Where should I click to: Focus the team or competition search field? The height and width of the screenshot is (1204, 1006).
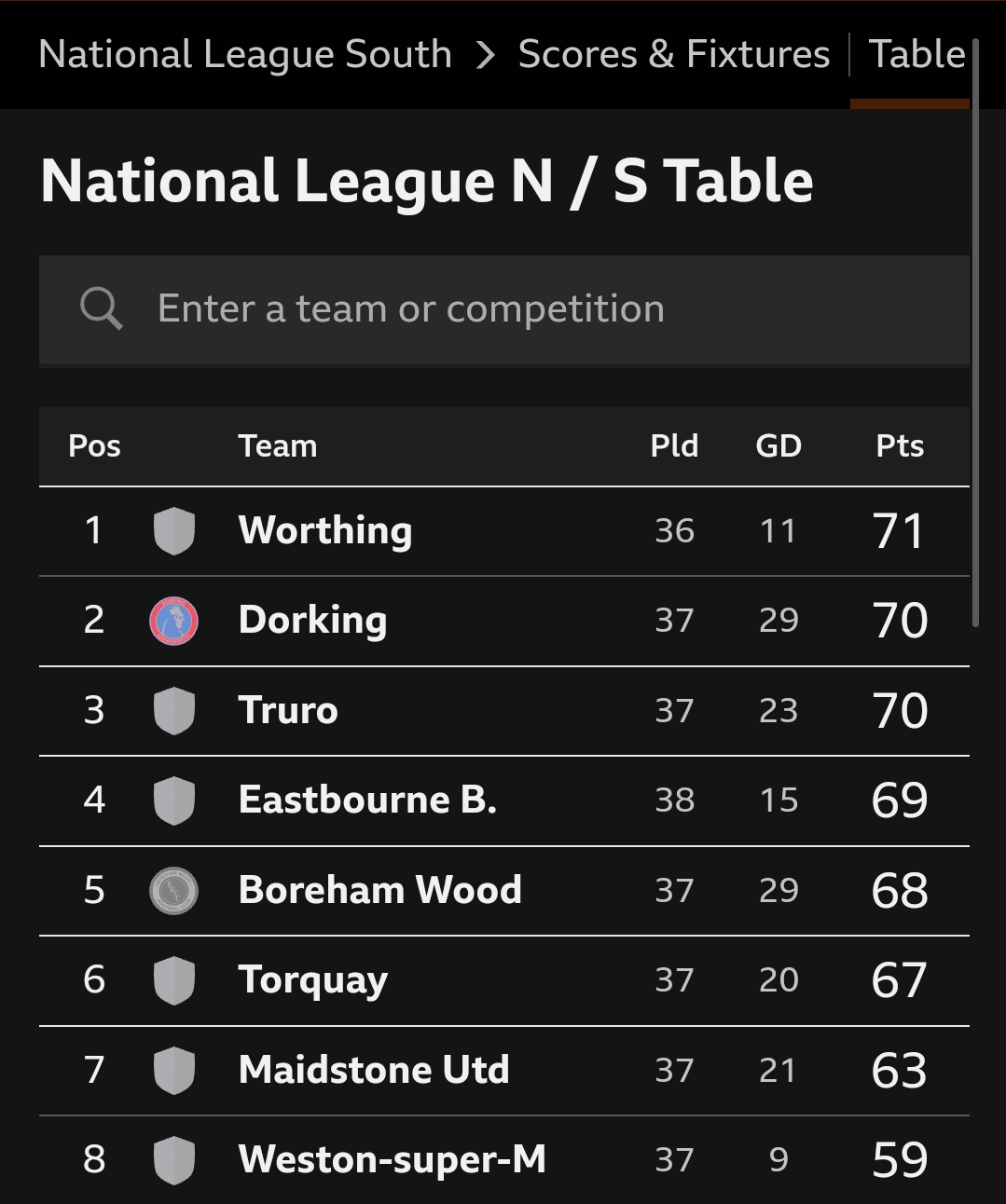click(x=504, y=309)
